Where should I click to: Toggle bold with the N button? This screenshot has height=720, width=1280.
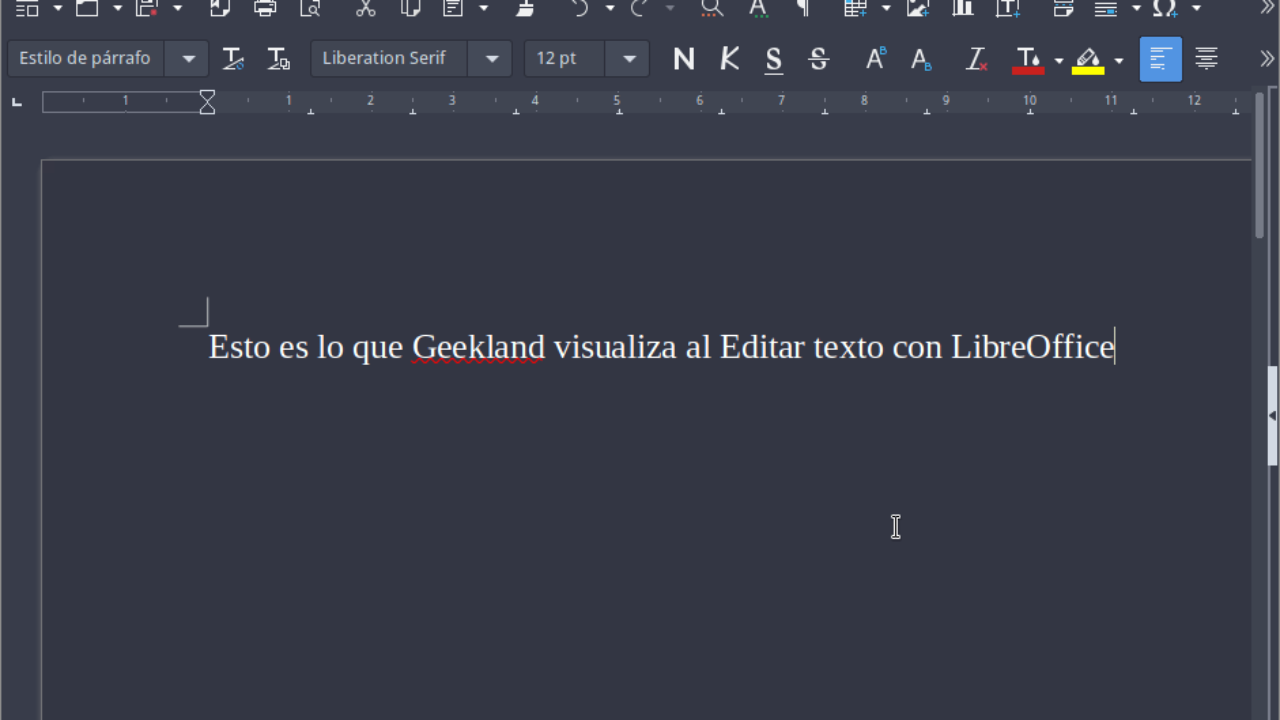coord(684,59)
